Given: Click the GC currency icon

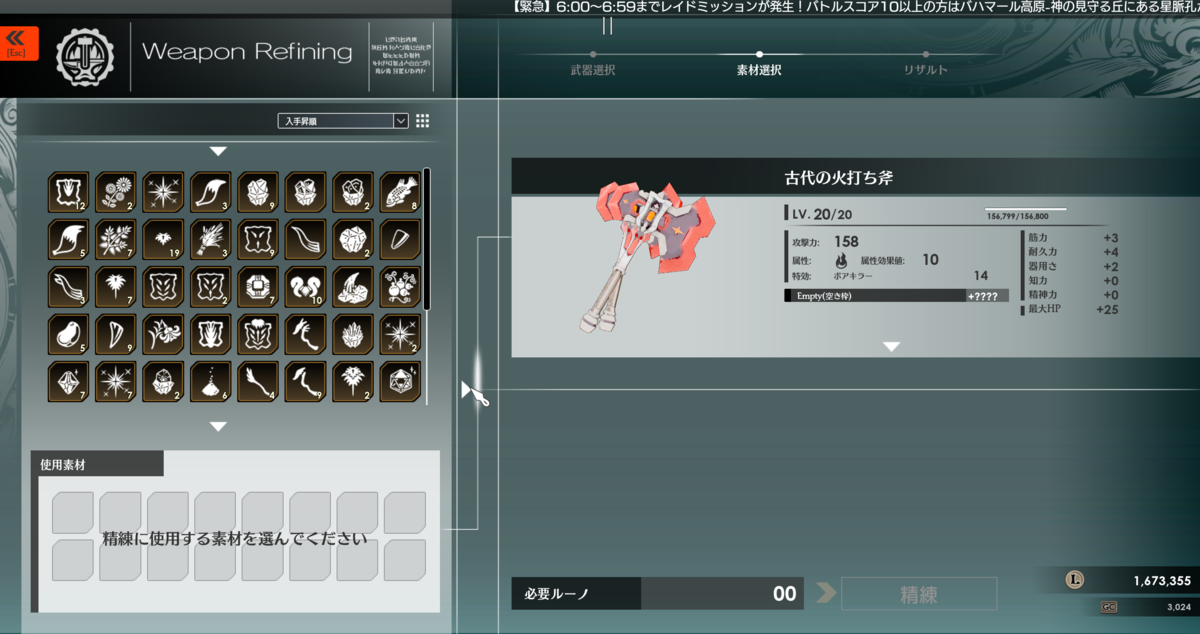Looking at the screenshot, I should coord(1109,606).
